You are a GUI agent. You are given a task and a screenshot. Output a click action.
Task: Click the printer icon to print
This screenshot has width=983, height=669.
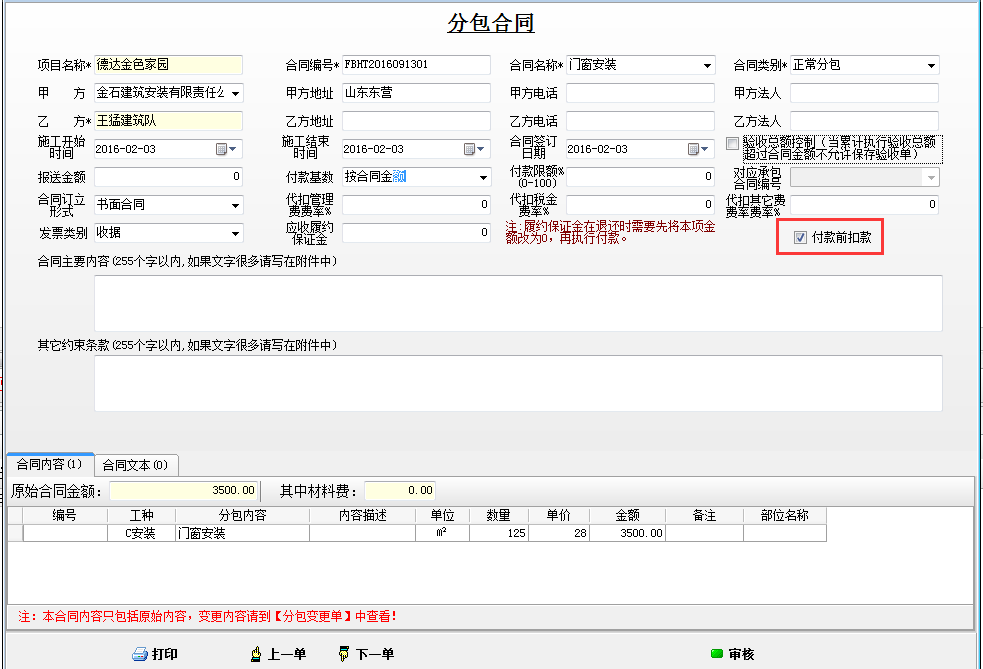[140, 654]
